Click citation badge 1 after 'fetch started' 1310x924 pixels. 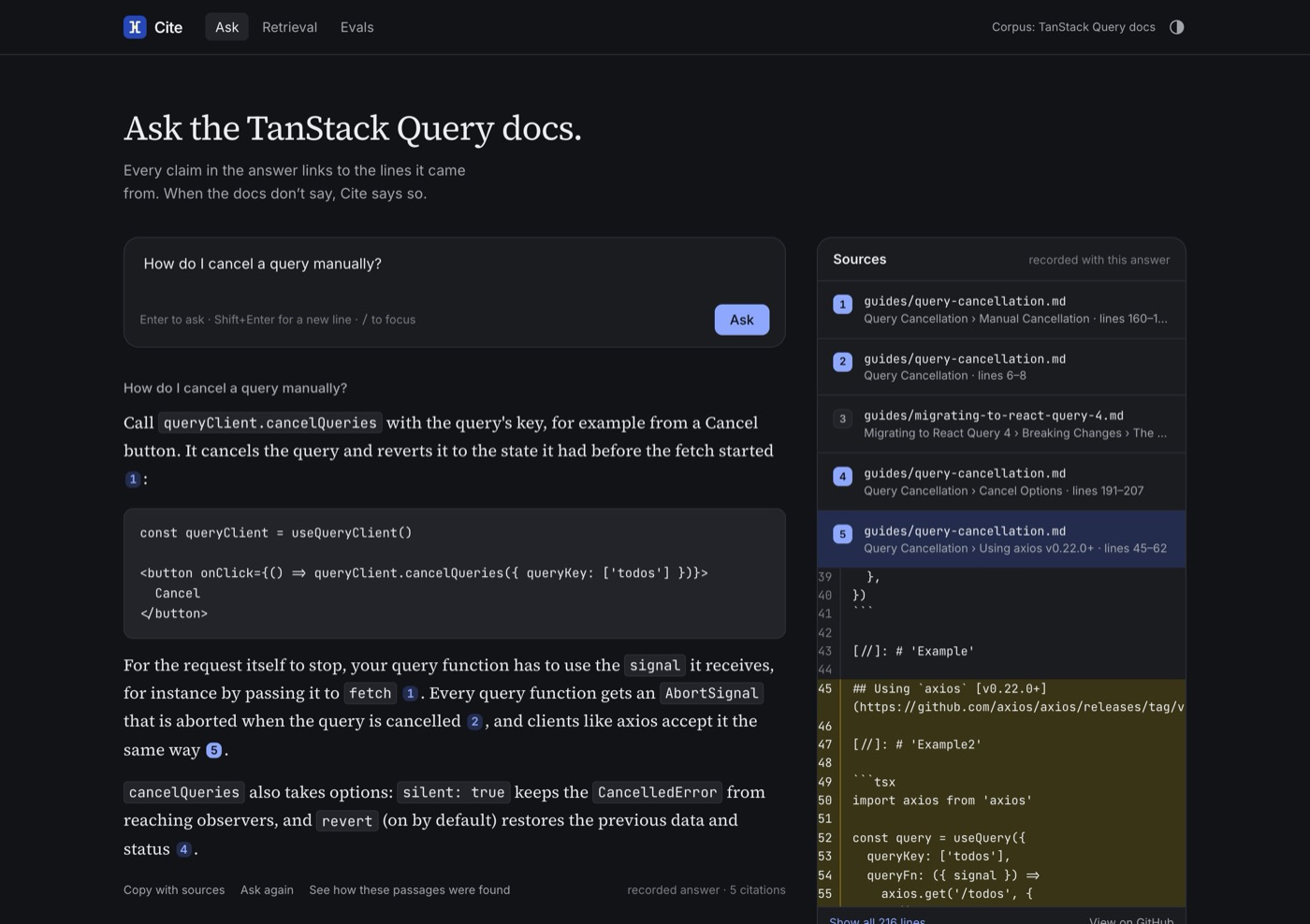(133, 479)
